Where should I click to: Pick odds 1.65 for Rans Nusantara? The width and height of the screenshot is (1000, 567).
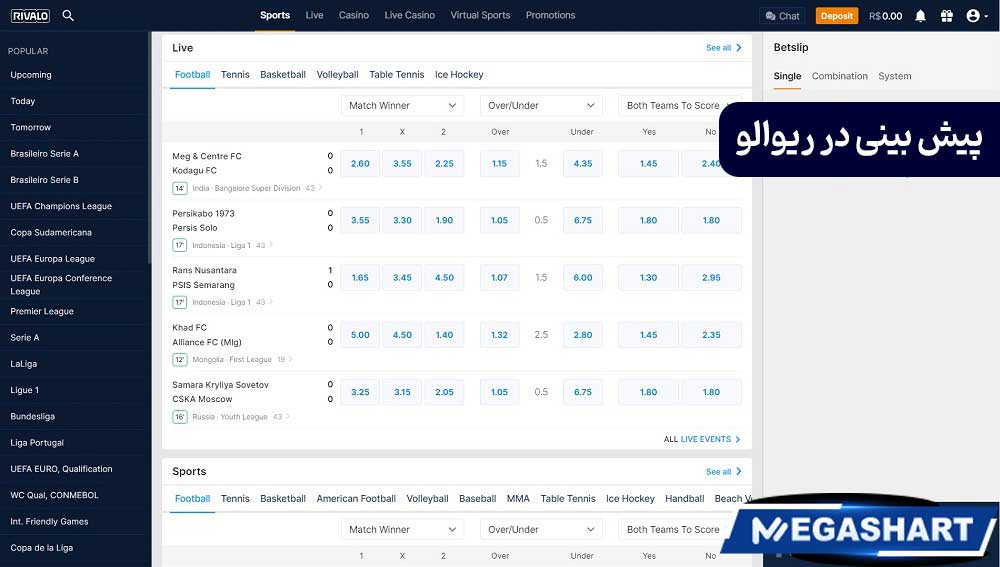[x=360, y=277]
